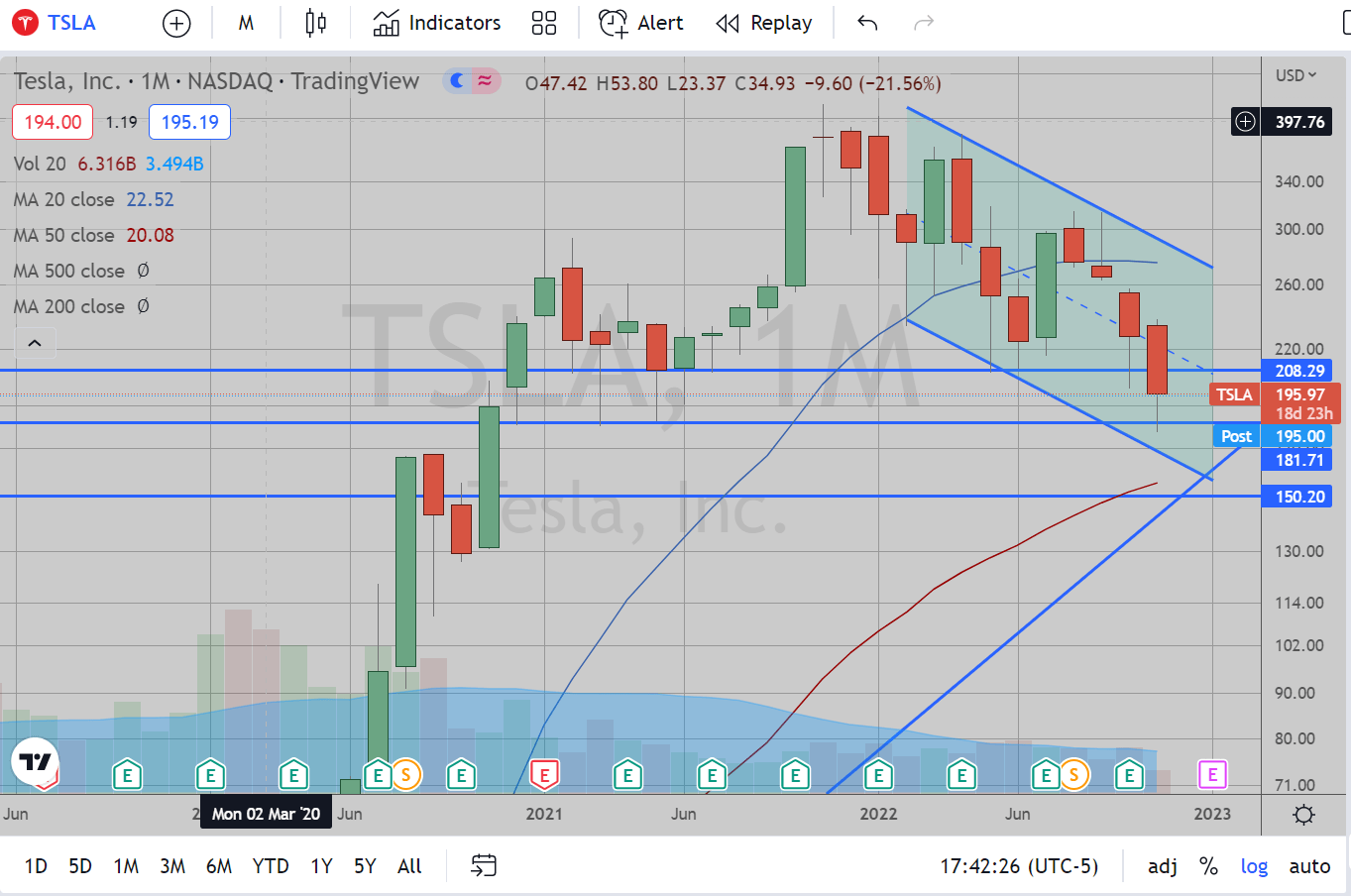Open the candlestick chart style menu
The height and width of the screenshot is (896, 1351).
click(315, 23)
